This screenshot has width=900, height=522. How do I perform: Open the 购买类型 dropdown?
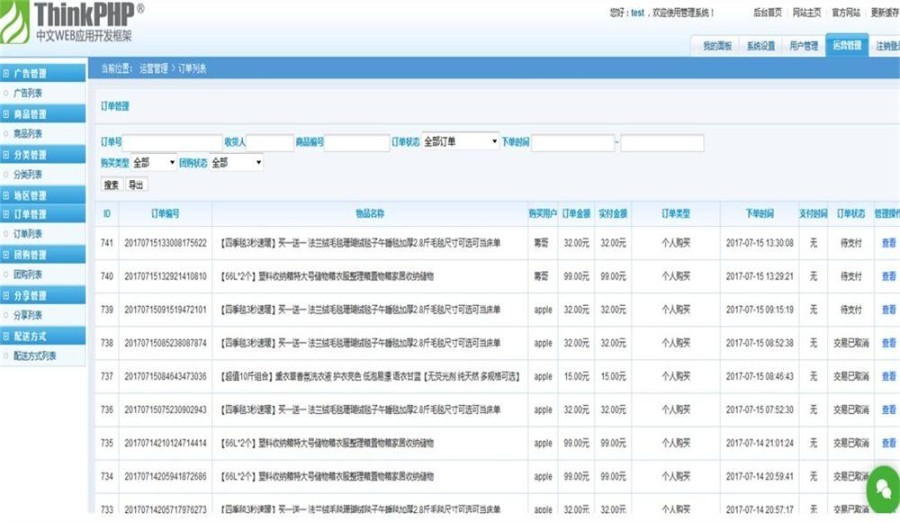pos(154,163)
